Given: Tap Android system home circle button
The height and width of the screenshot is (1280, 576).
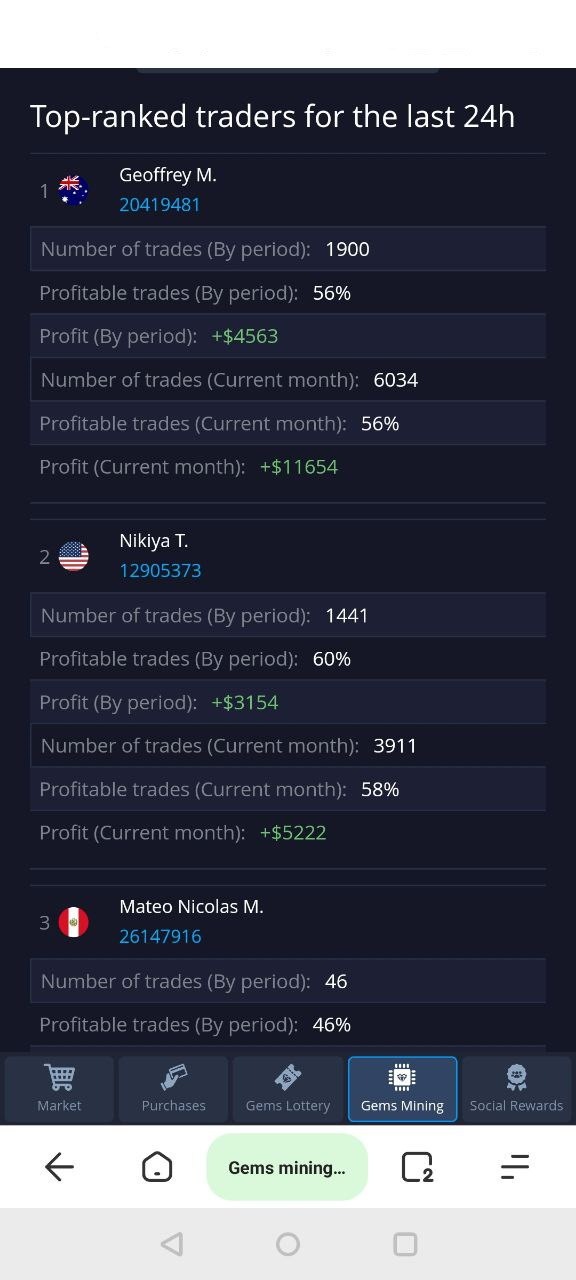Looking at the screenshot, I should (x=288, y=1244).
